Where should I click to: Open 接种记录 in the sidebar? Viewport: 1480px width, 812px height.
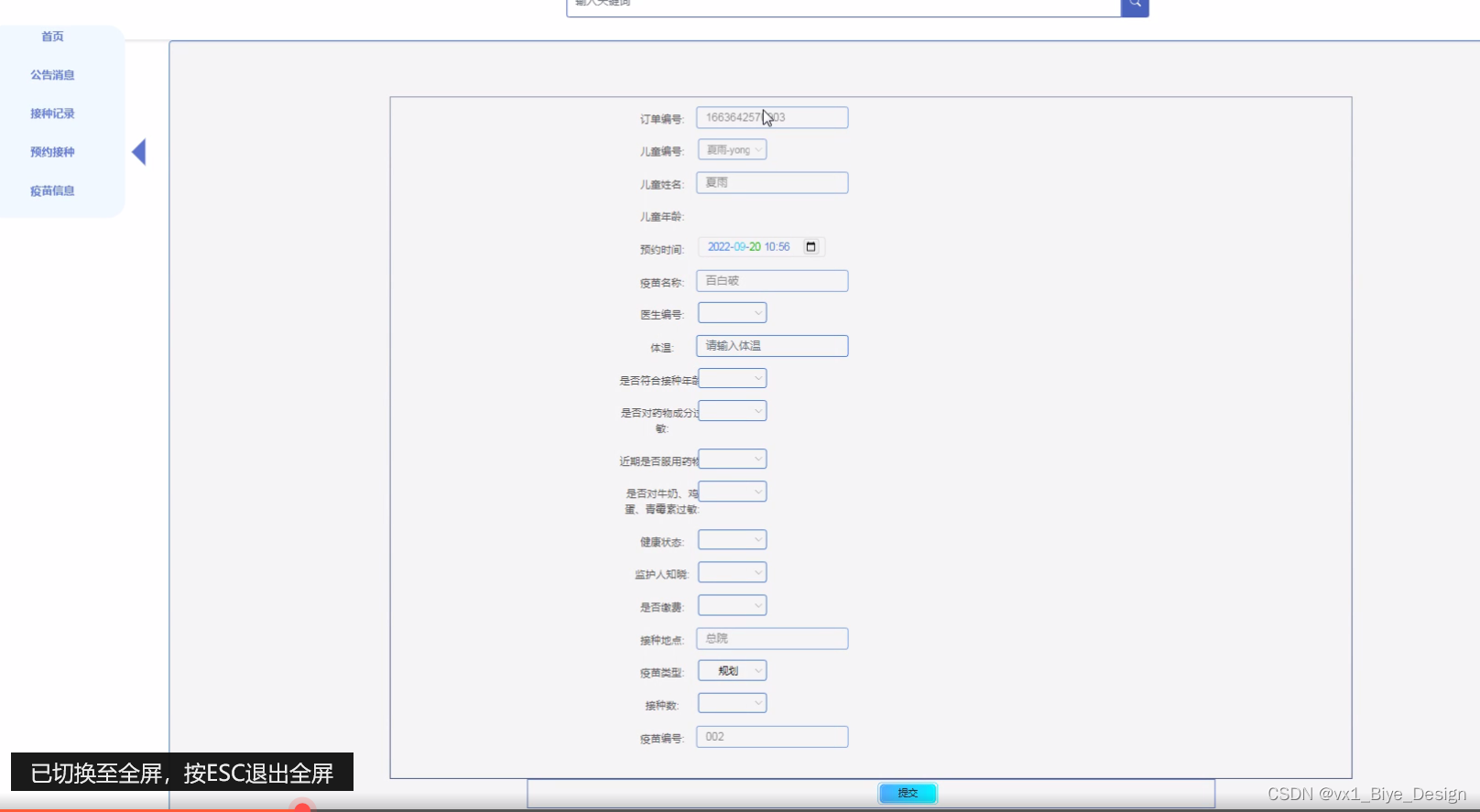52,114
